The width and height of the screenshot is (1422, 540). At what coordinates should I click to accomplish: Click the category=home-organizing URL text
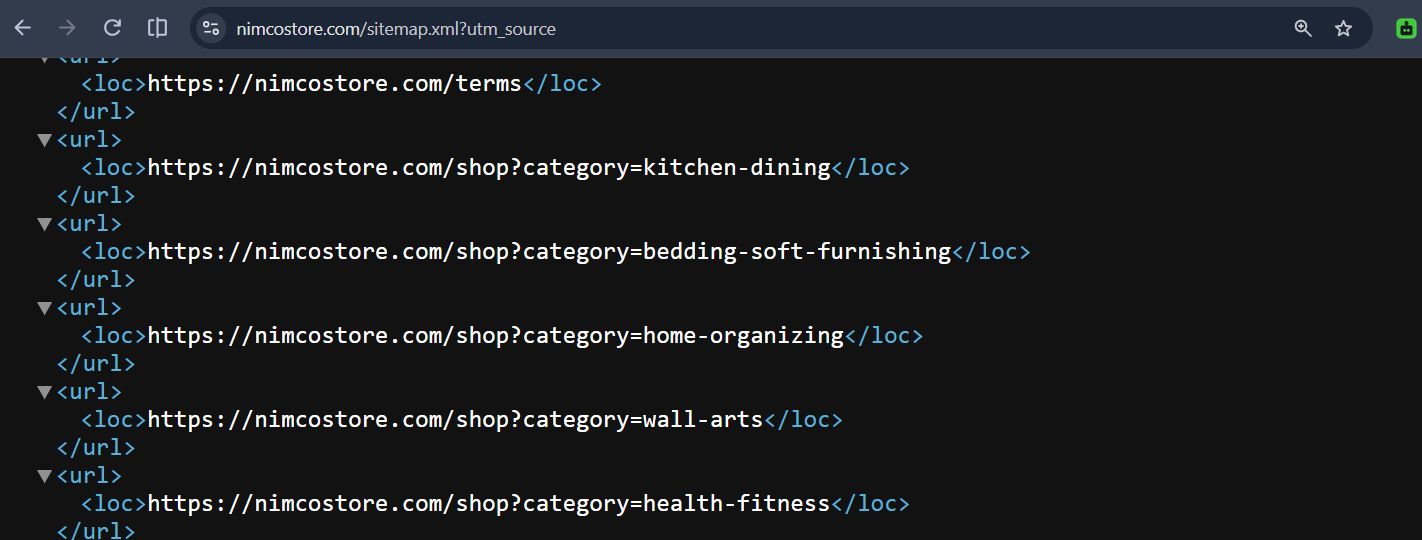click(496, 336)
